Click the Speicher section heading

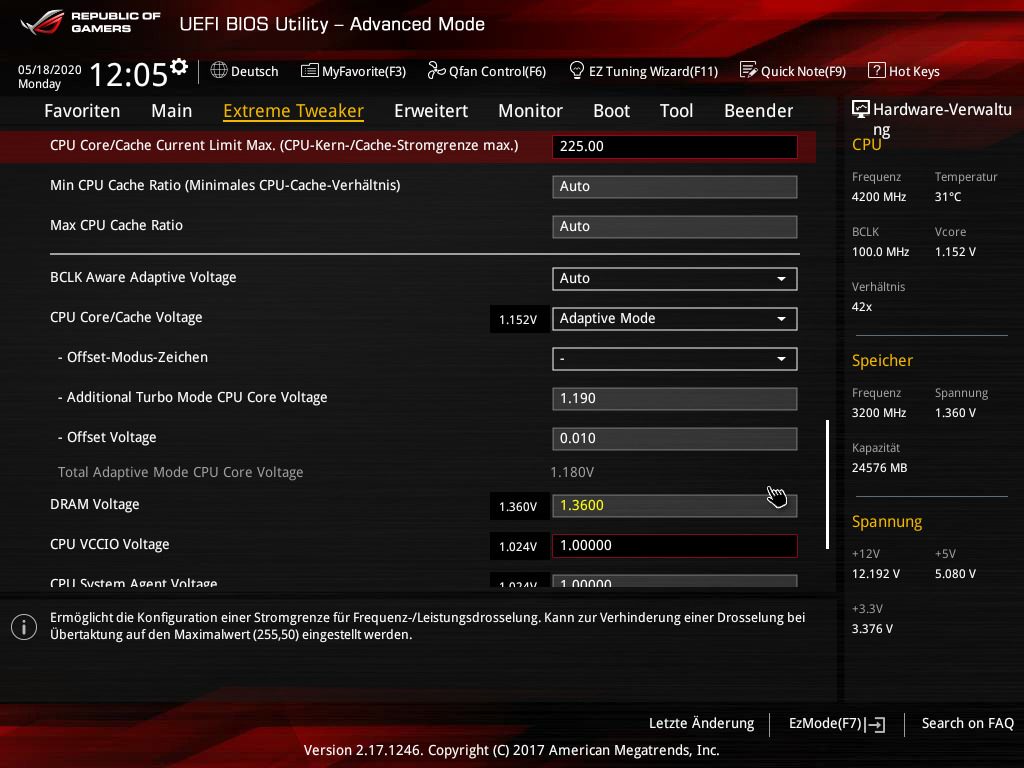tap(882, 360)
